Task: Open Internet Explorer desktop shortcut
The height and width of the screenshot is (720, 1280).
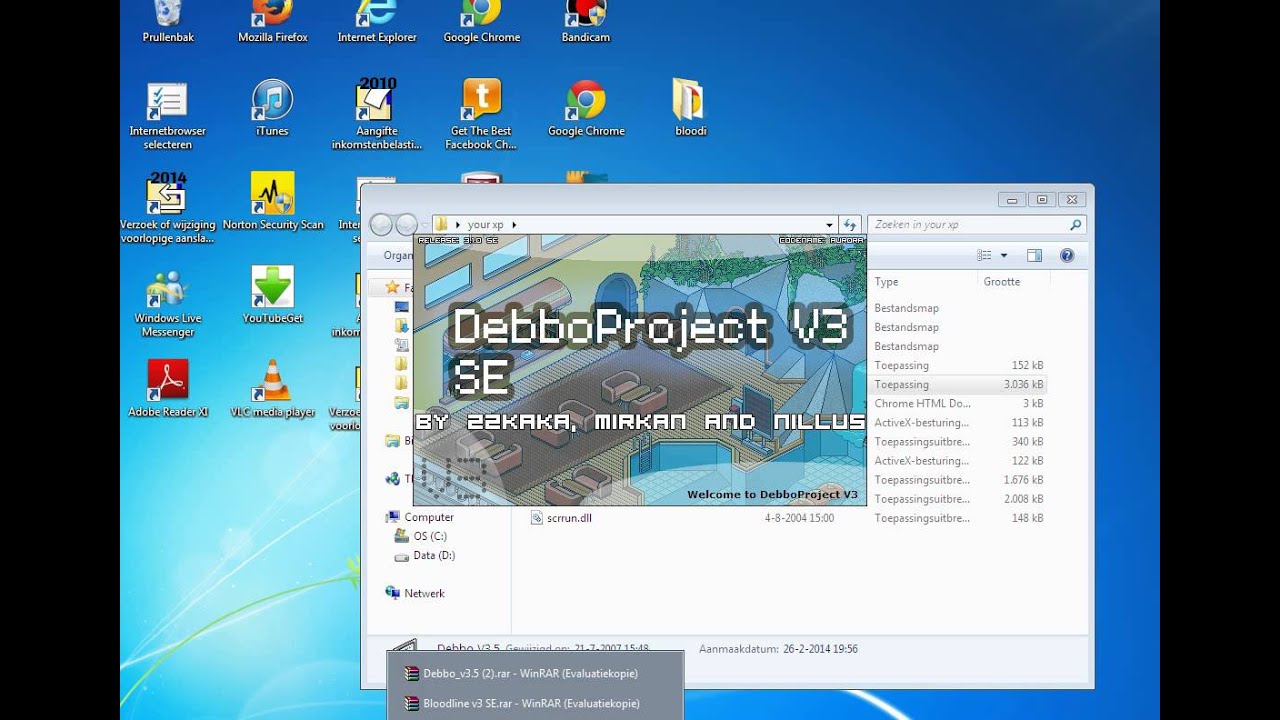Action: pyautogui.click(x=377, y=22)
